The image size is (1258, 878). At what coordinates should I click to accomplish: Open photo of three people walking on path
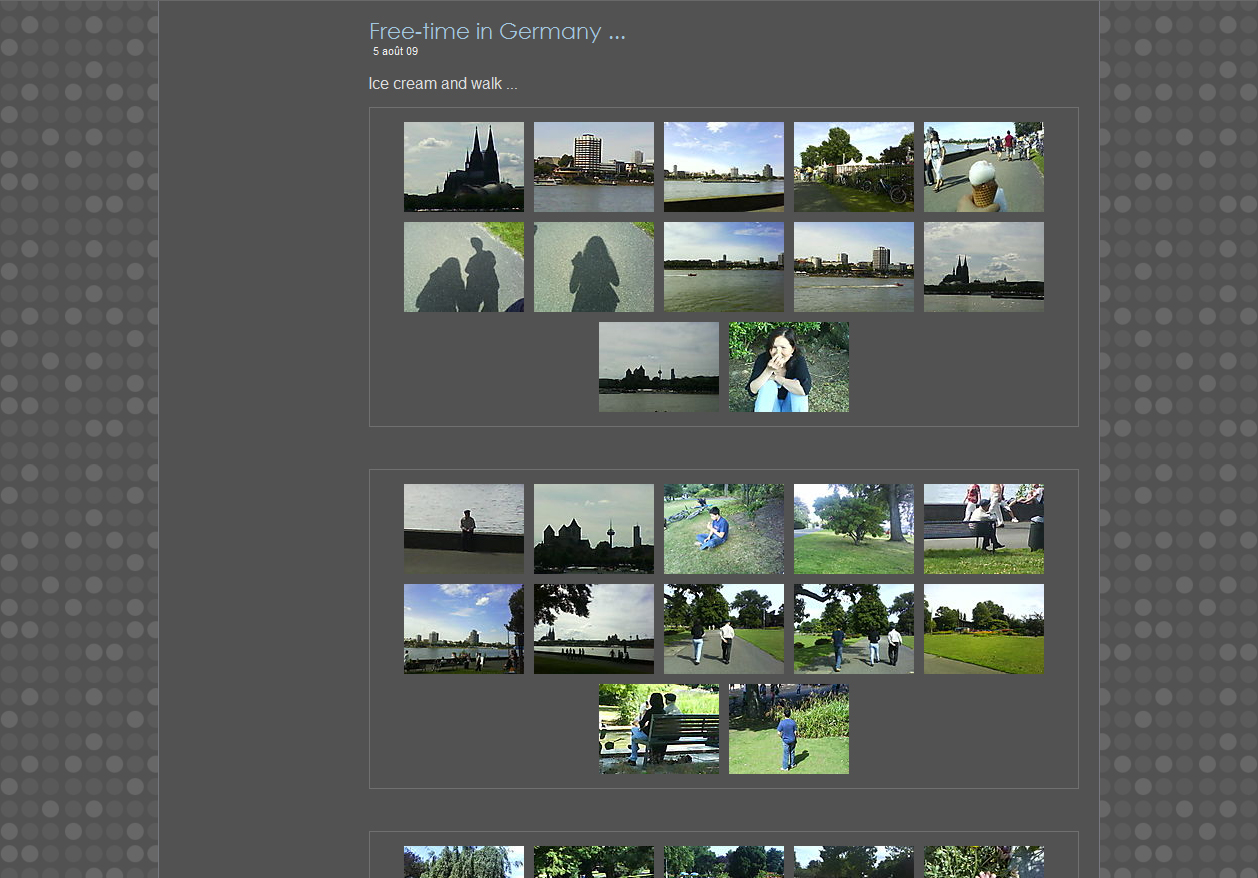point(853,629)
